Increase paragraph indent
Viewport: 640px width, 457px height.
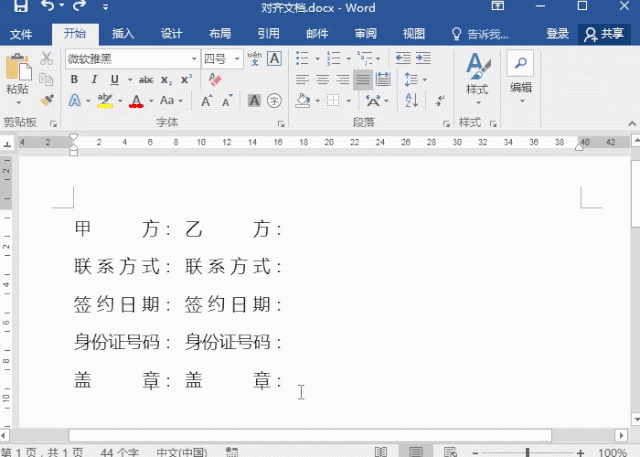tap(423, 58)
